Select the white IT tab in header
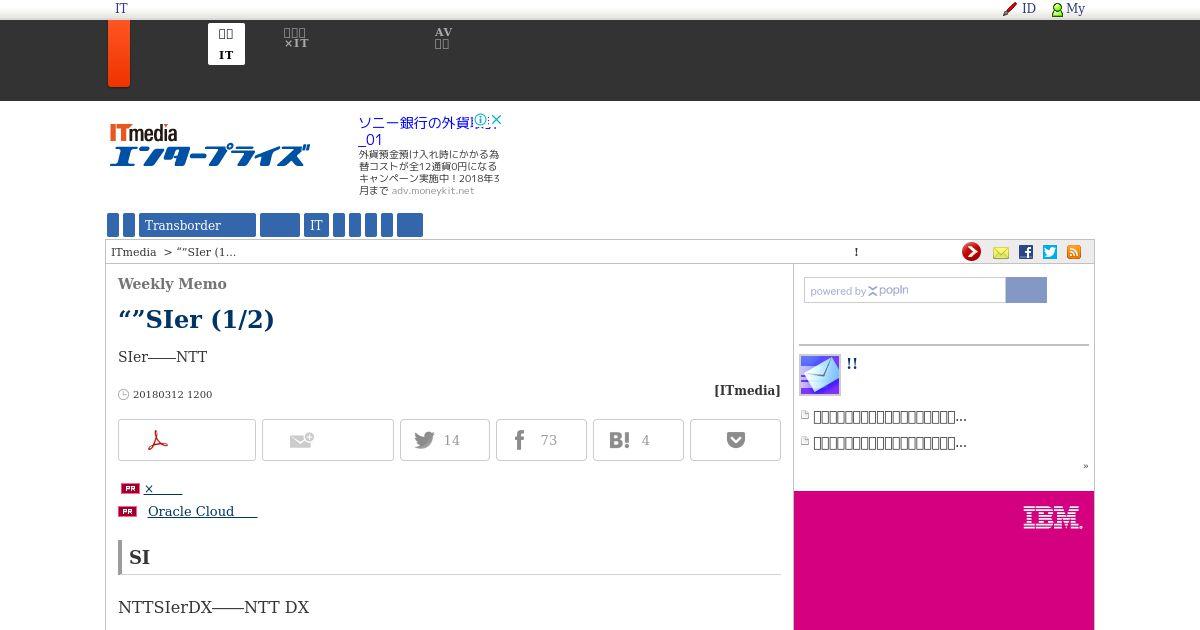1200x630 pixels. click(226, 44)
